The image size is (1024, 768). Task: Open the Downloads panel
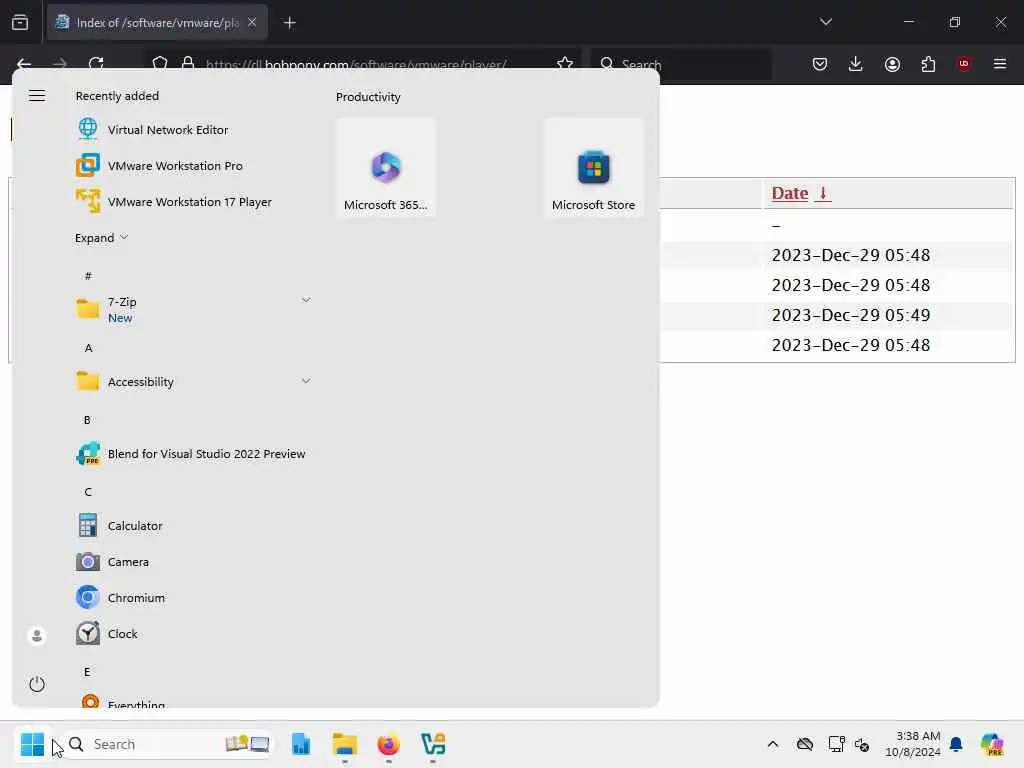click(856, 64)
